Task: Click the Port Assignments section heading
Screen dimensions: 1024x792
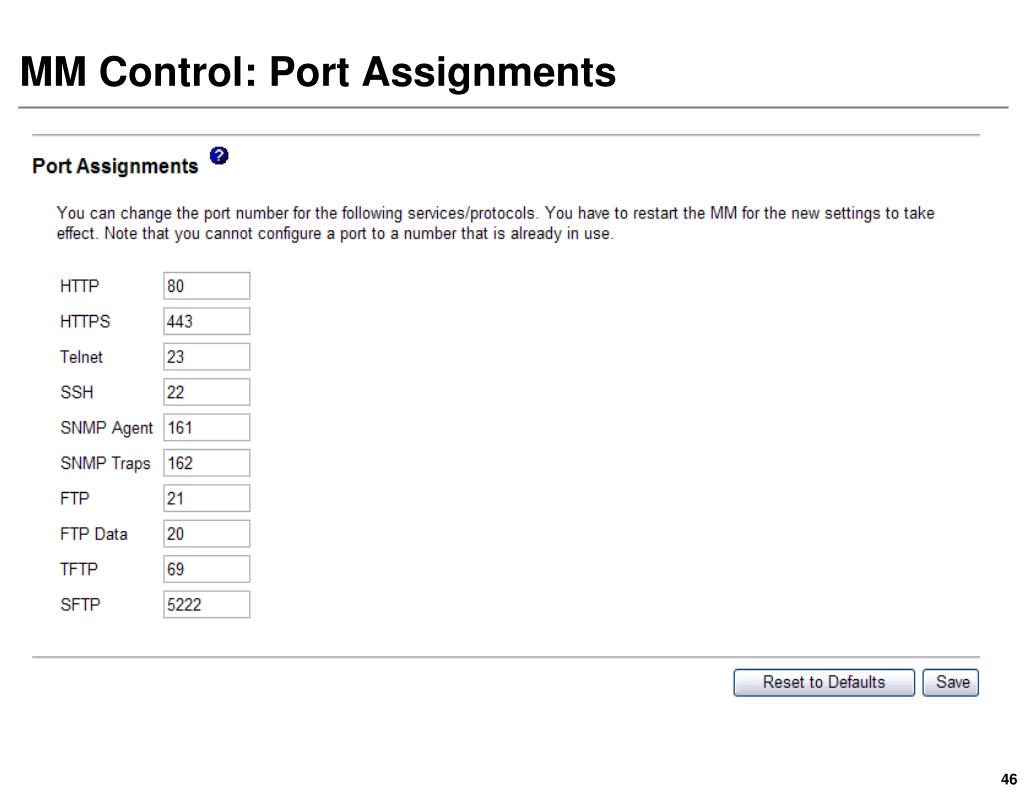Action: click(x=115, y=166)
